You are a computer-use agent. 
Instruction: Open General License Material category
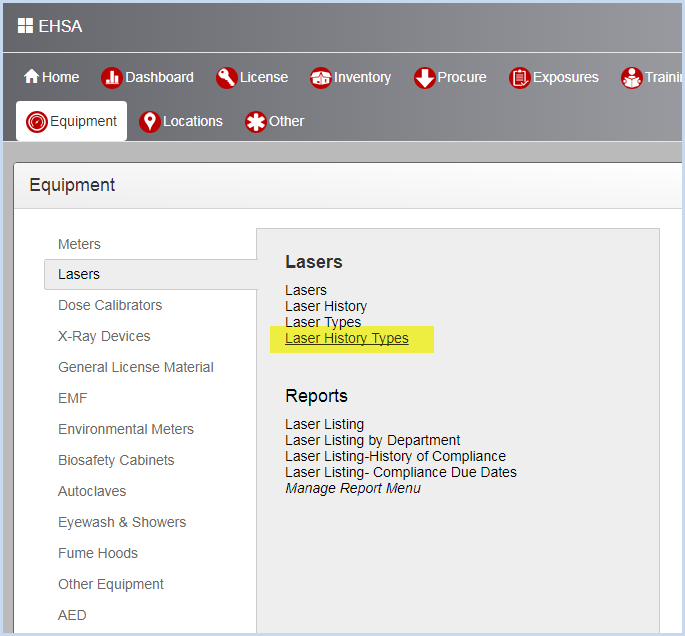136,367
